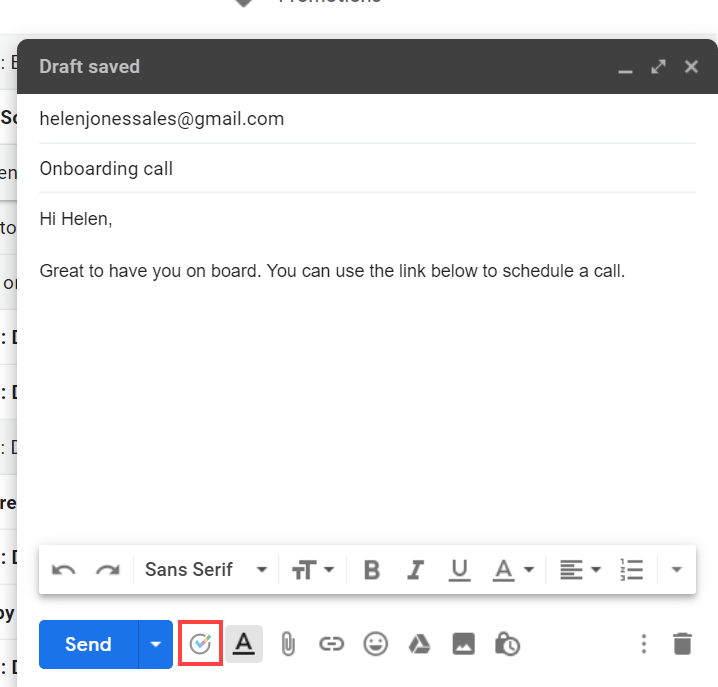Toggle italic formatting
The height and width of the screenshot is (687, 718).
pyautogui.click(x=416, y=570)
